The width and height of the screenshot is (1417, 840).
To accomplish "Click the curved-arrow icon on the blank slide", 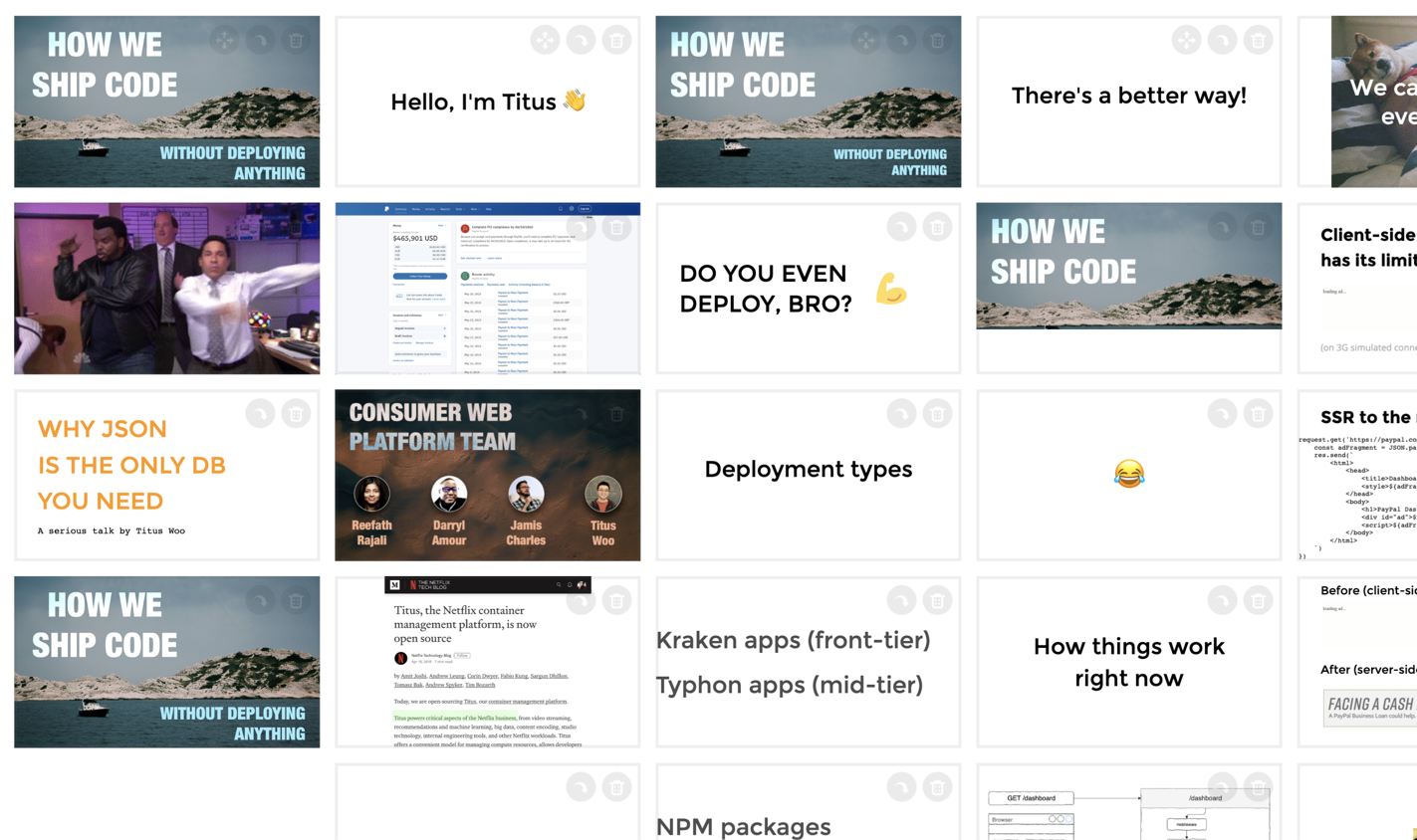I will 581,787.
